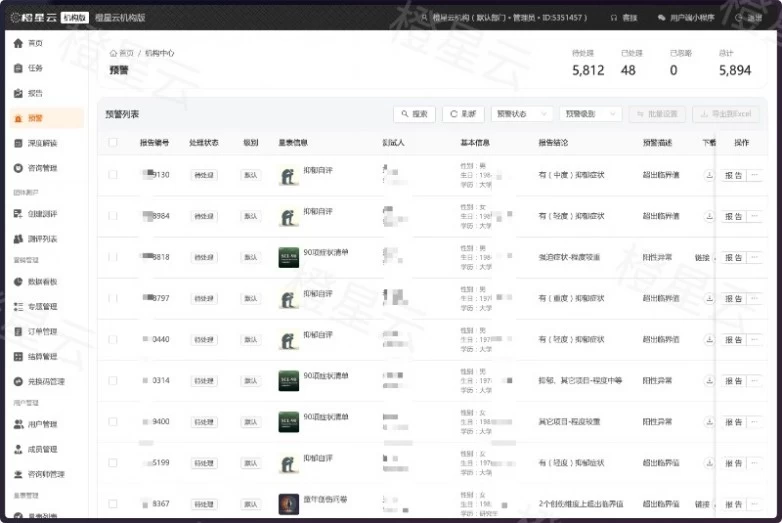Select 预警 in the sidebar menu
Viewport: 782px width, 523px height.
(35, 118)
